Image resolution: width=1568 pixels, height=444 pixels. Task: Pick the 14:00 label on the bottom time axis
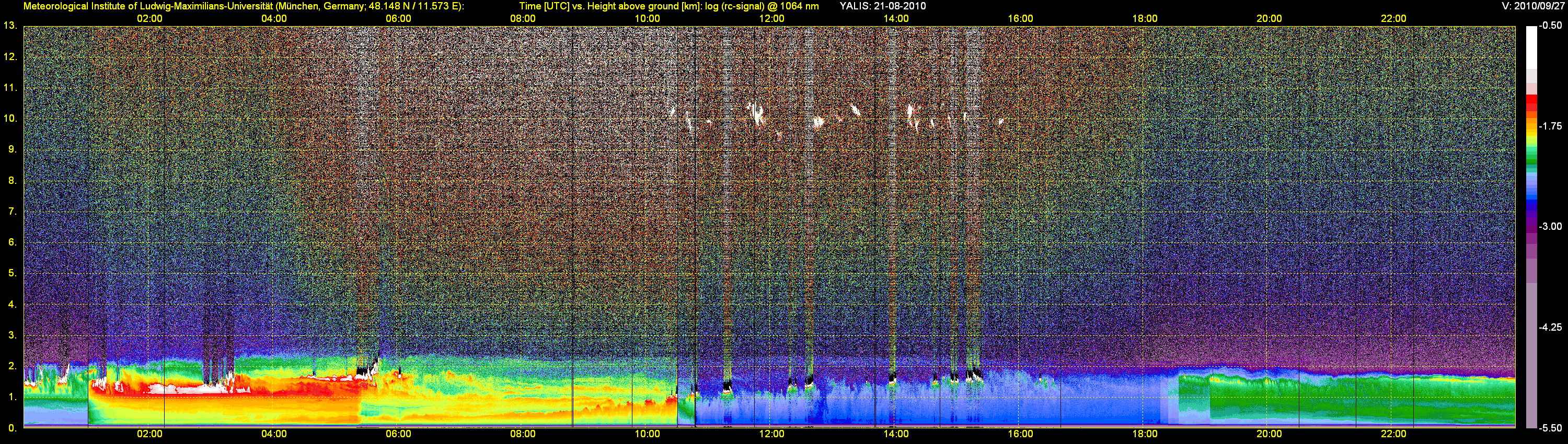coord(896,434)
